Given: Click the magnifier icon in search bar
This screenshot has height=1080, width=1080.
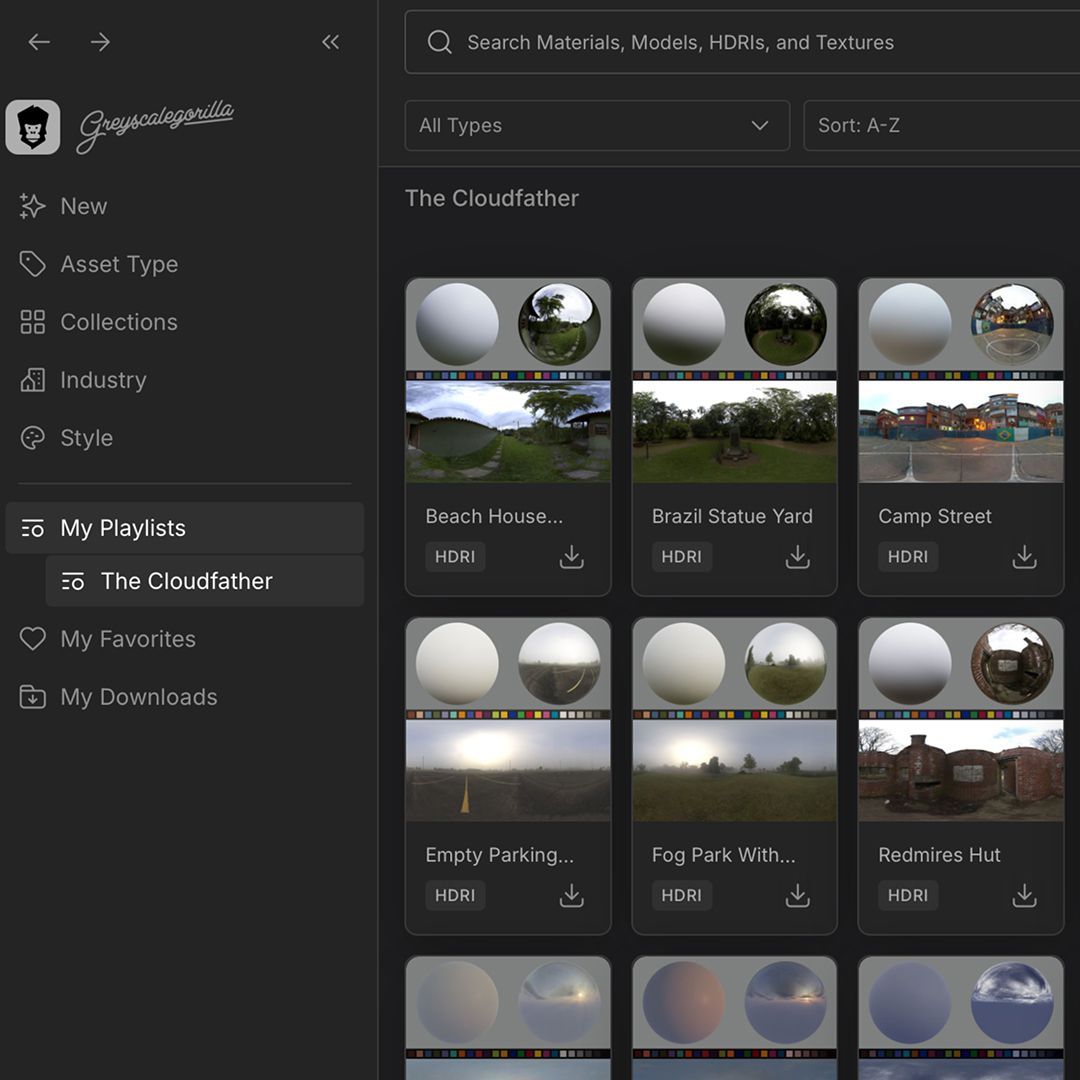Looking at the screenshot, I should pos(439,42).
